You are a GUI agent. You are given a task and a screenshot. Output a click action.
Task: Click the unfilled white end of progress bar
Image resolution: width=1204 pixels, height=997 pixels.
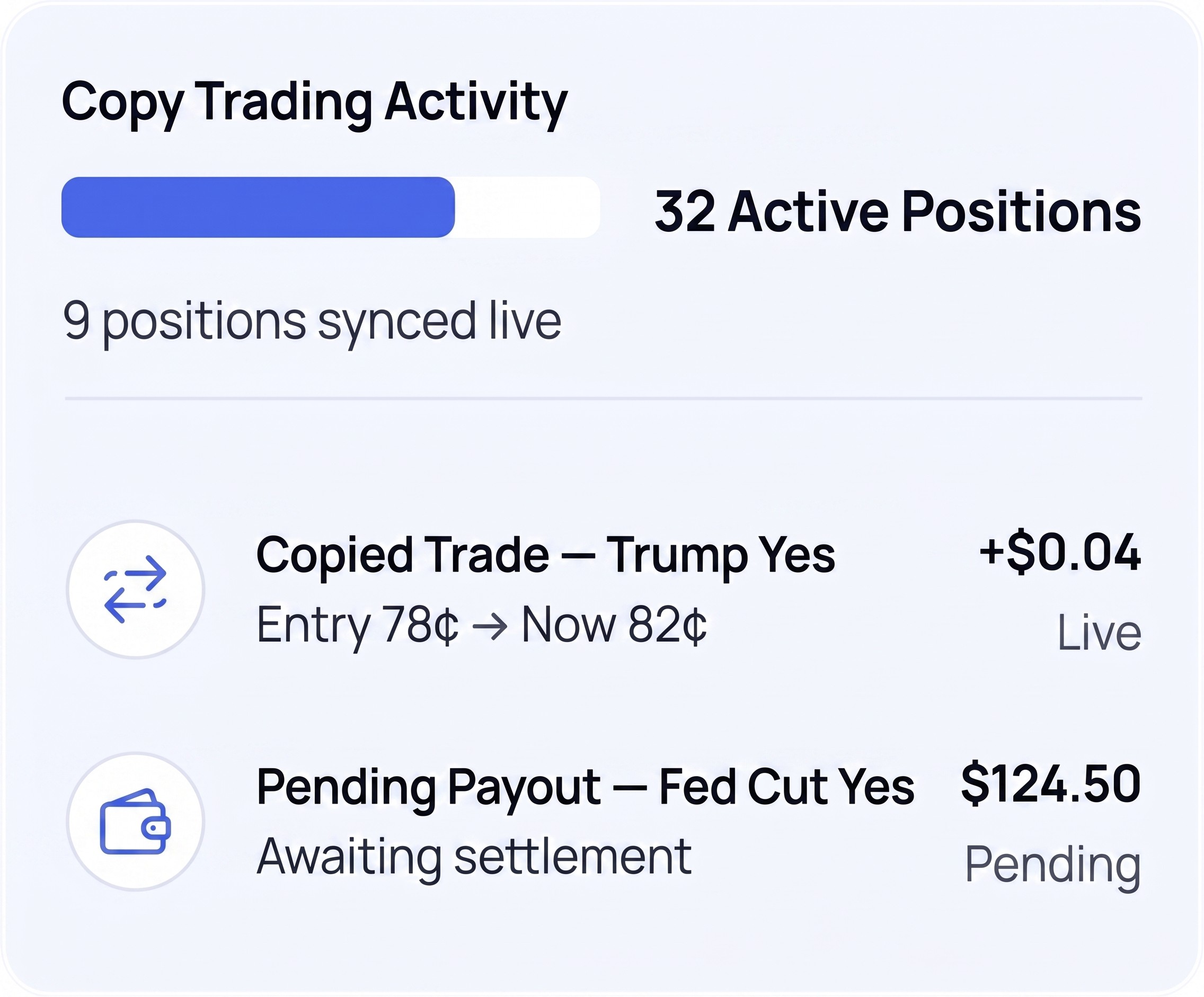(x=527, y=208)
